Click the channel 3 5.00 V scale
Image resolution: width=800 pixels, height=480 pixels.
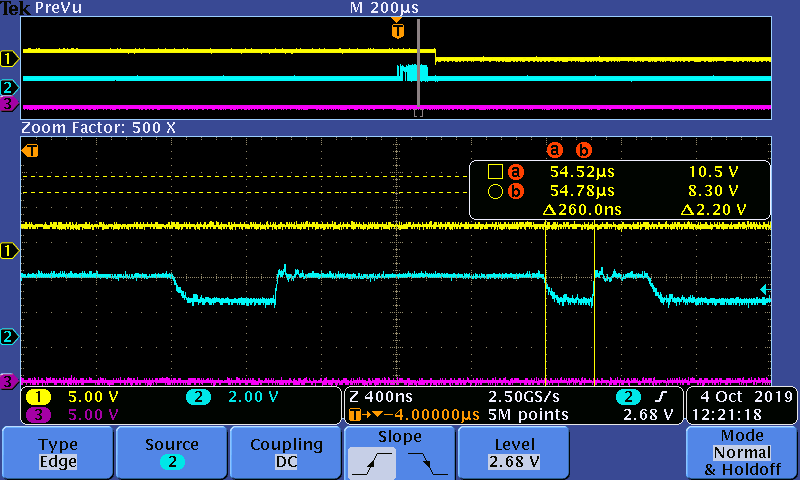click(x=93, y=415)
